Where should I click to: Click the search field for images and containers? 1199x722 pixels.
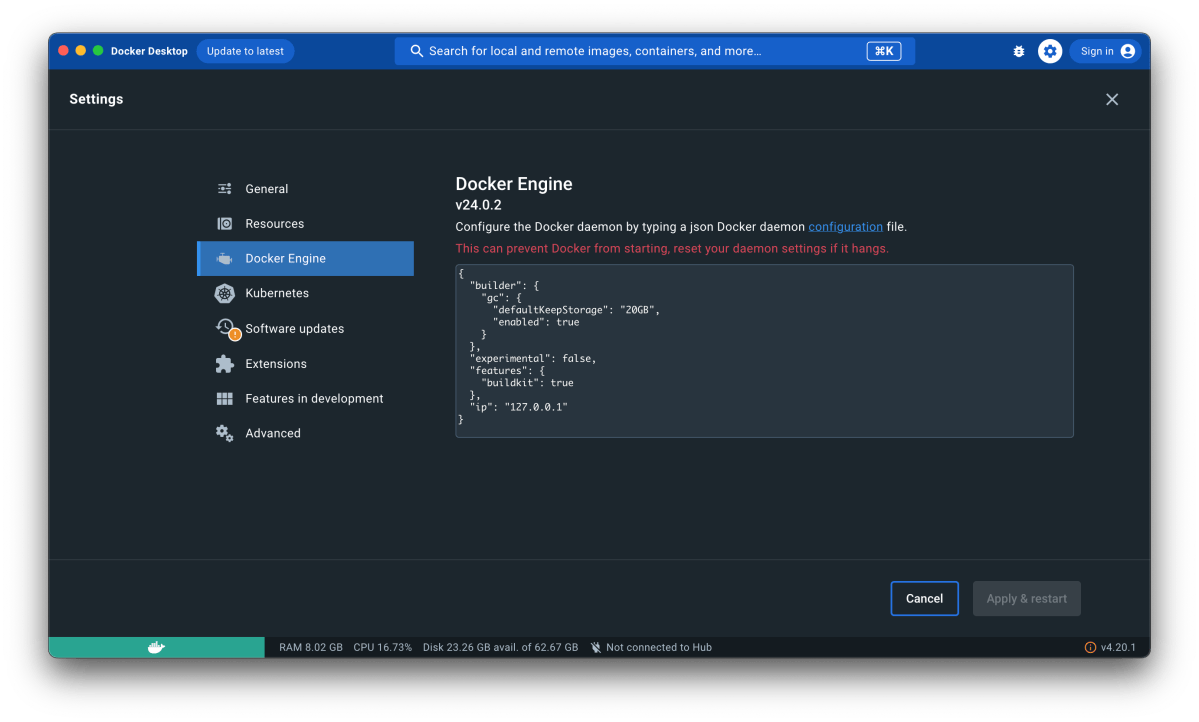[655, 51]
